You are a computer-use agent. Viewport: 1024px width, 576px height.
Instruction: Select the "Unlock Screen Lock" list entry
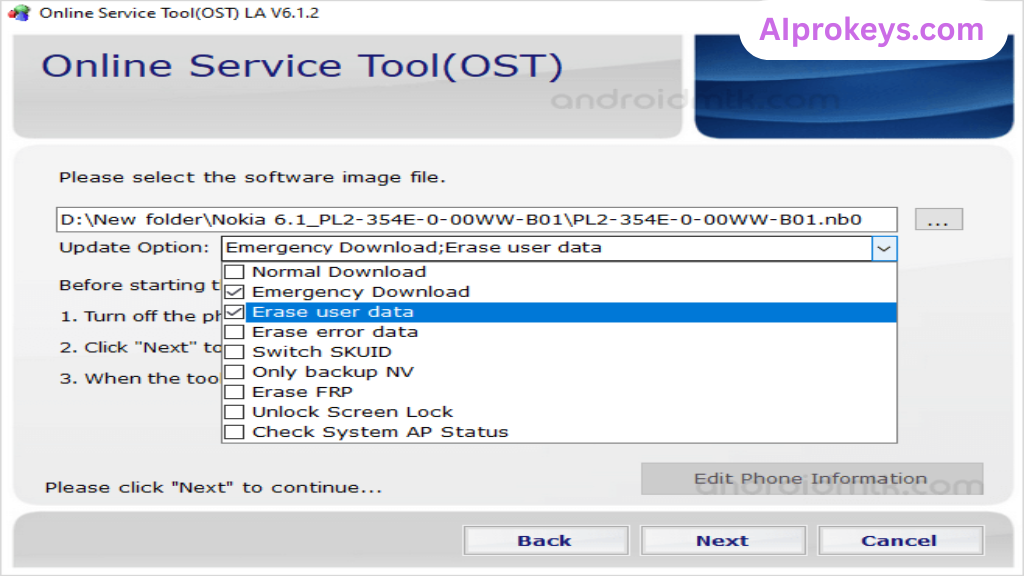click(x=353, y=412)
